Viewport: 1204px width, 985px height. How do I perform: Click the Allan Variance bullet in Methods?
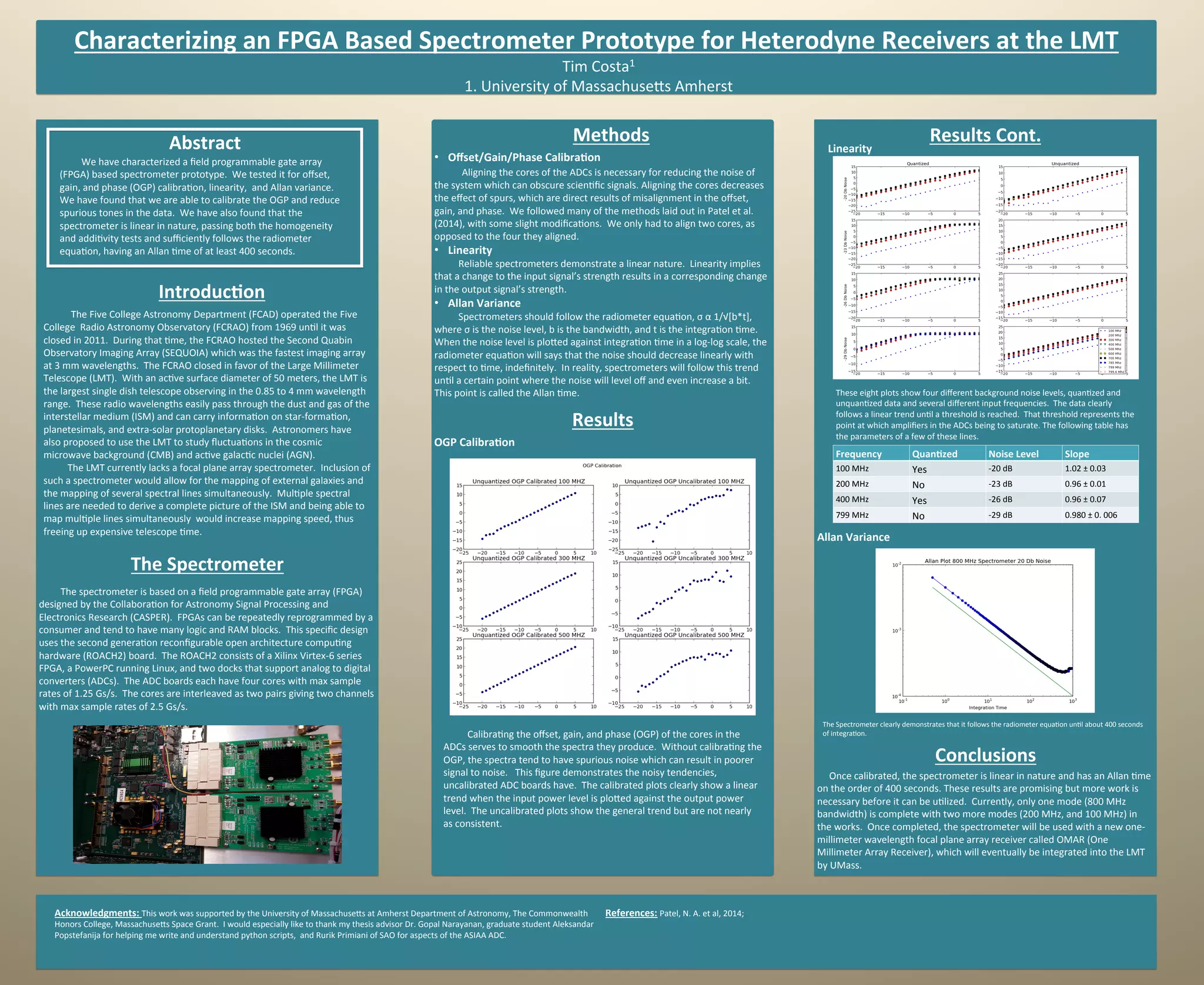pos(484,303)
